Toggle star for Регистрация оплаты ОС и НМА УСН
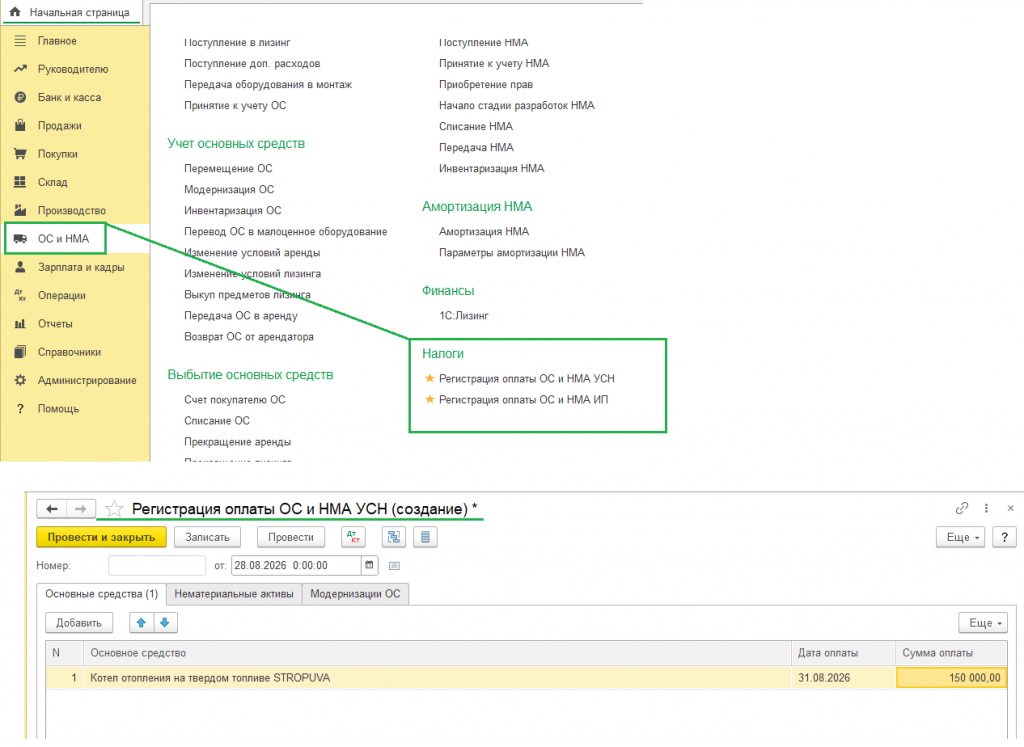This screenshot has width=1024, height=747. pos(430,379)
